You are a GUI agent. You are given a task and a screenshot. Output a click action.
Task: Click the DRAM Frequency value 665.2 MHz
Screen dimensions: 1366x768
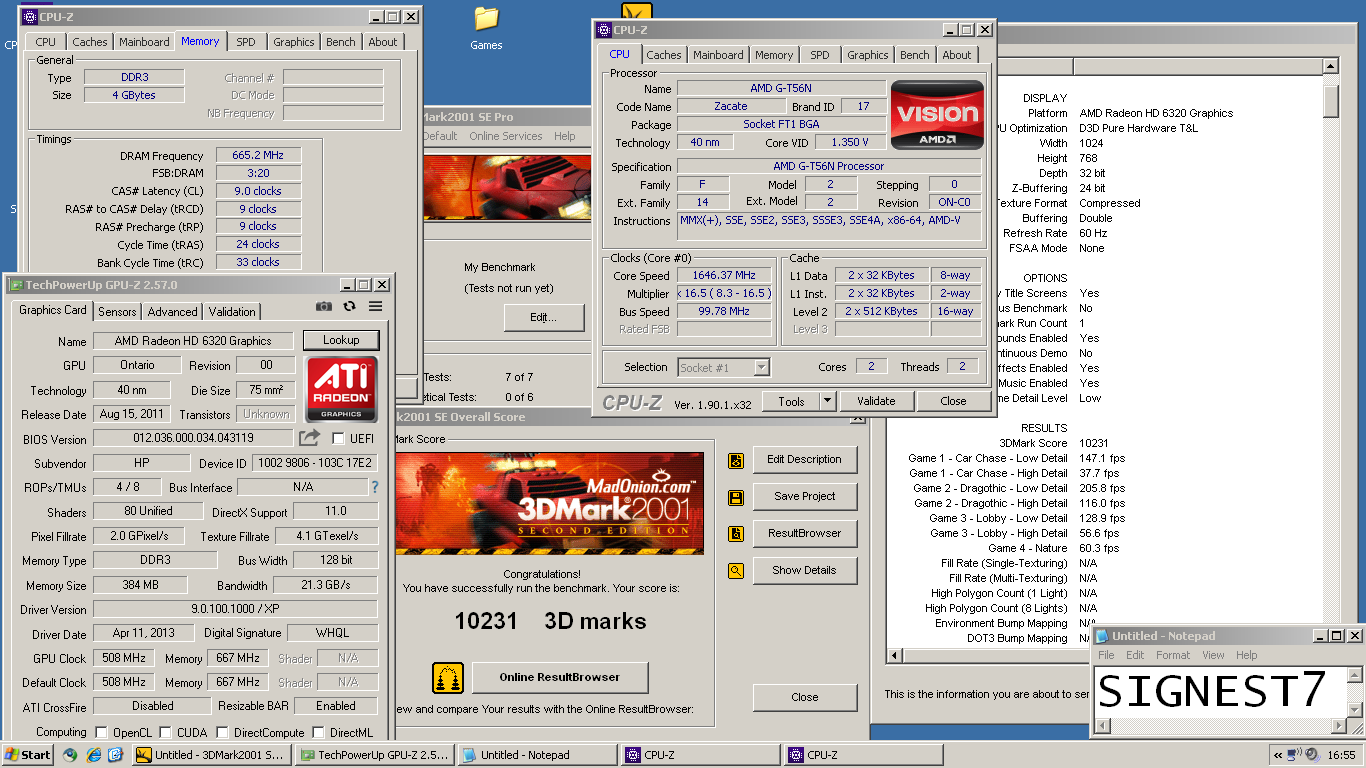(257, 156)
